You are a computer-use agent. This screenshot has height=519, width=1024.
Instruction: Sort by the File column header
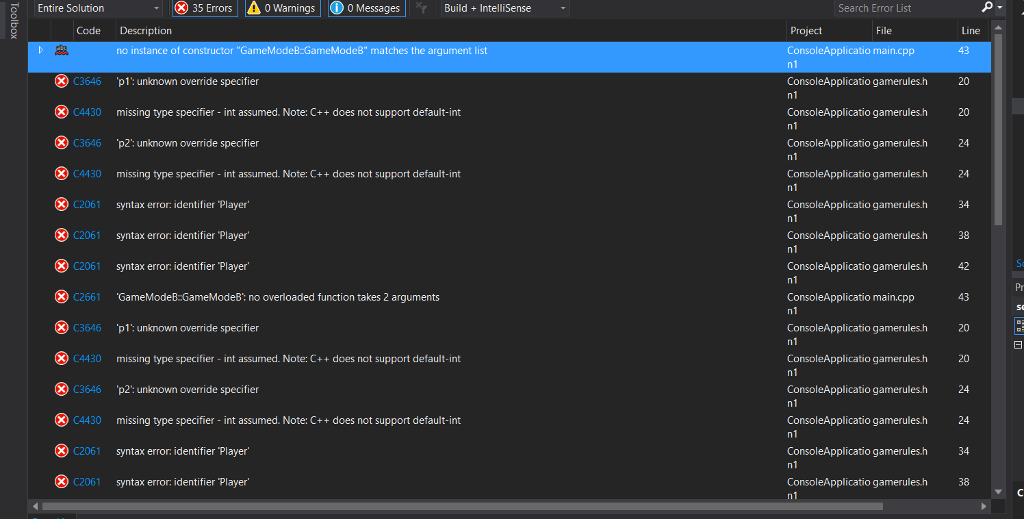pyautogui.click(x=884, y=31)
